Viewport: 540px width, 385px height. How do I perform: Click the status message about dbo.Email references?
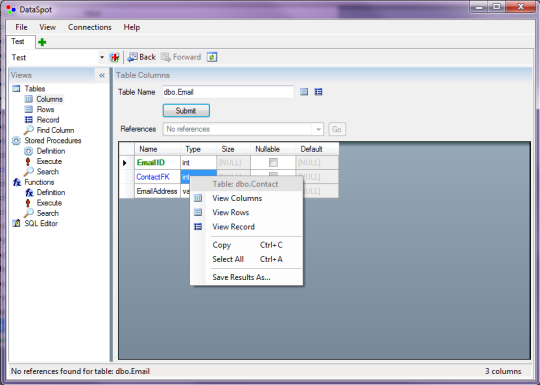[80, 371]
